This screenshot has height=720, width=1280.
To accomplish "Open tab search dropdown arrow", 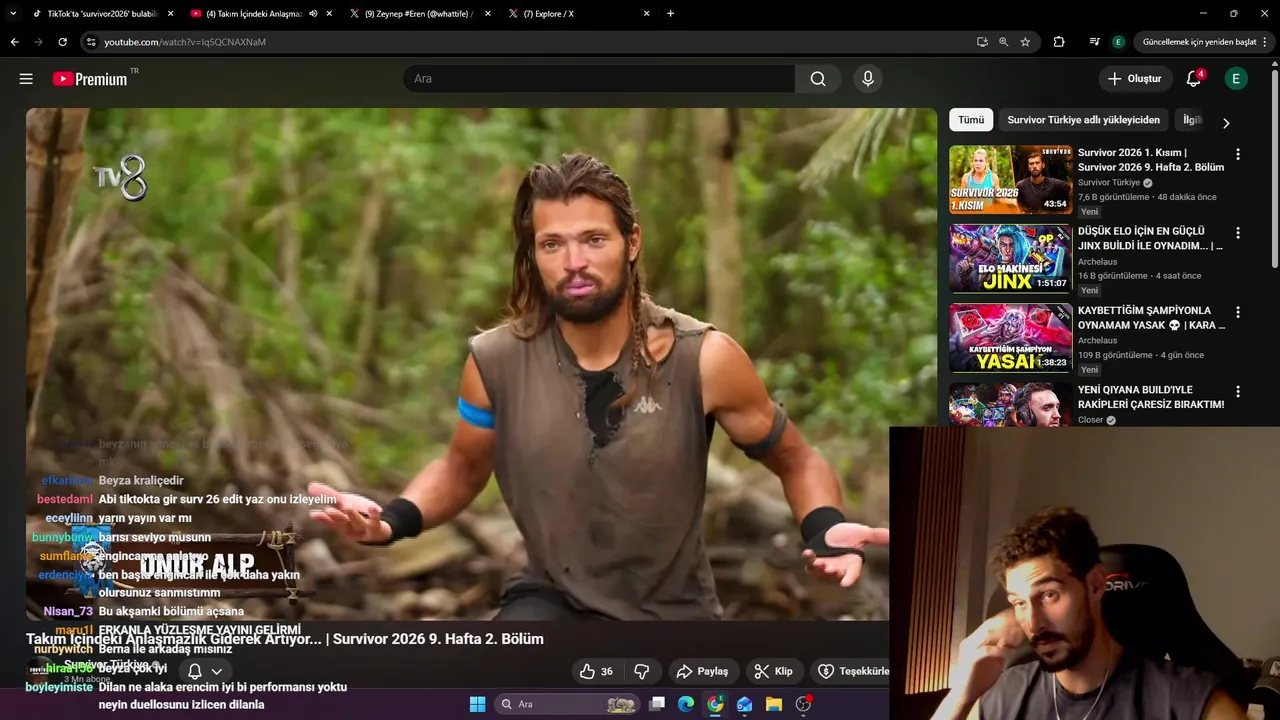I will pyautogui.click(x=13, y=13).
